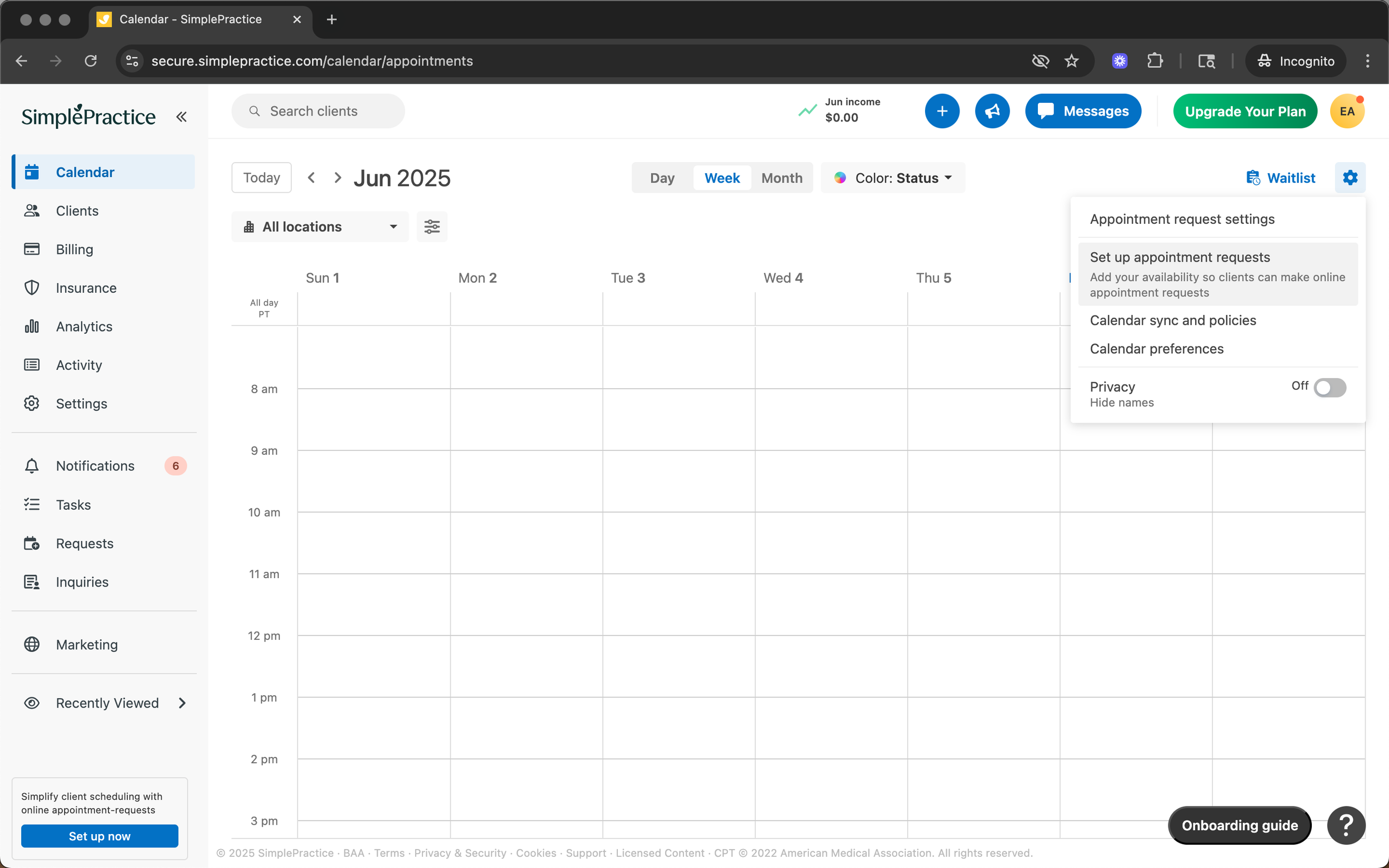The image size is (1389, 868).
Task: Open the Color: Status dropdown
Action: (893, 178)
